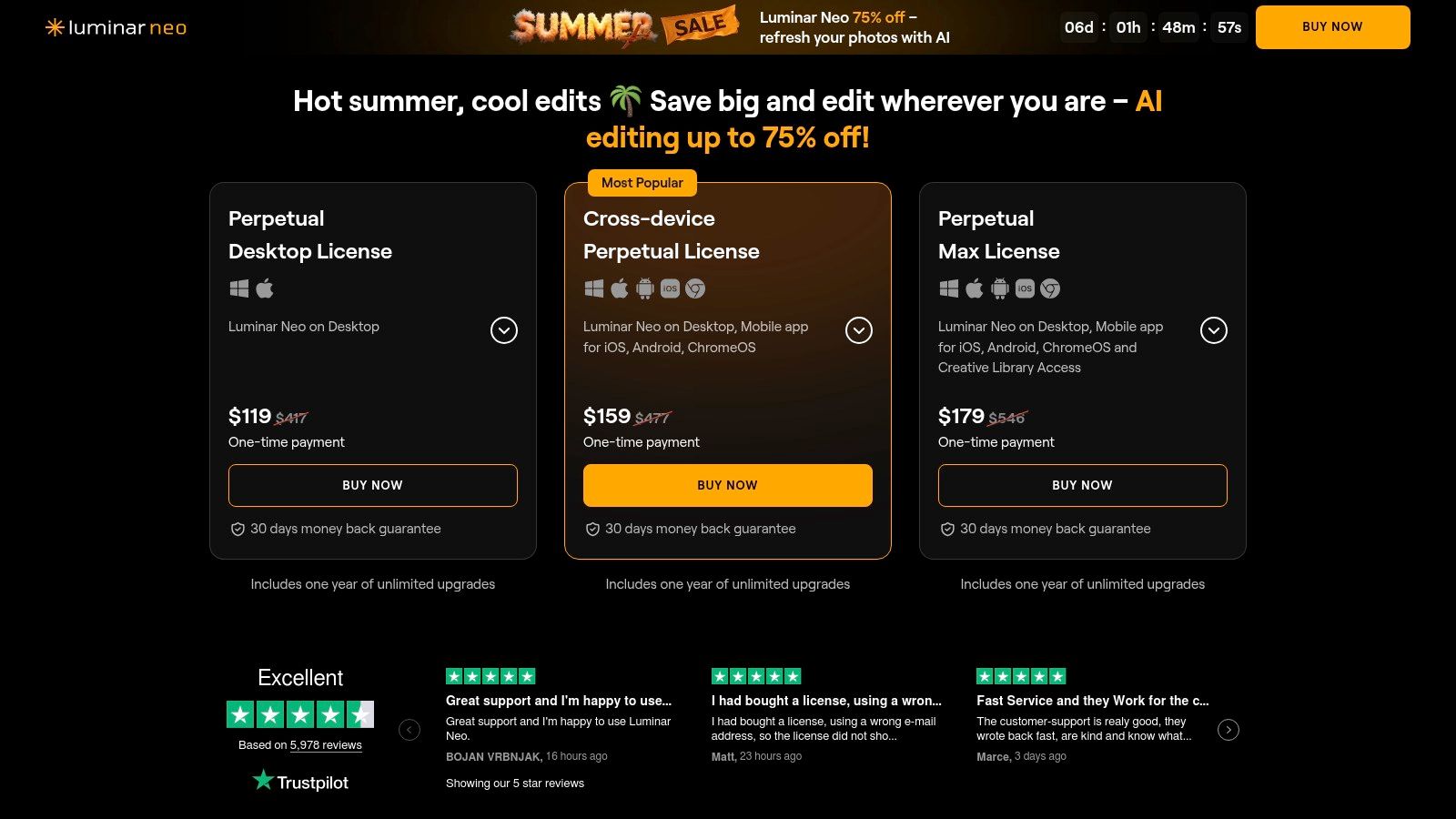
Task: Click ChromeOS icon in Cross-device Perpetual License card
Action: click(x=695, y=288)
